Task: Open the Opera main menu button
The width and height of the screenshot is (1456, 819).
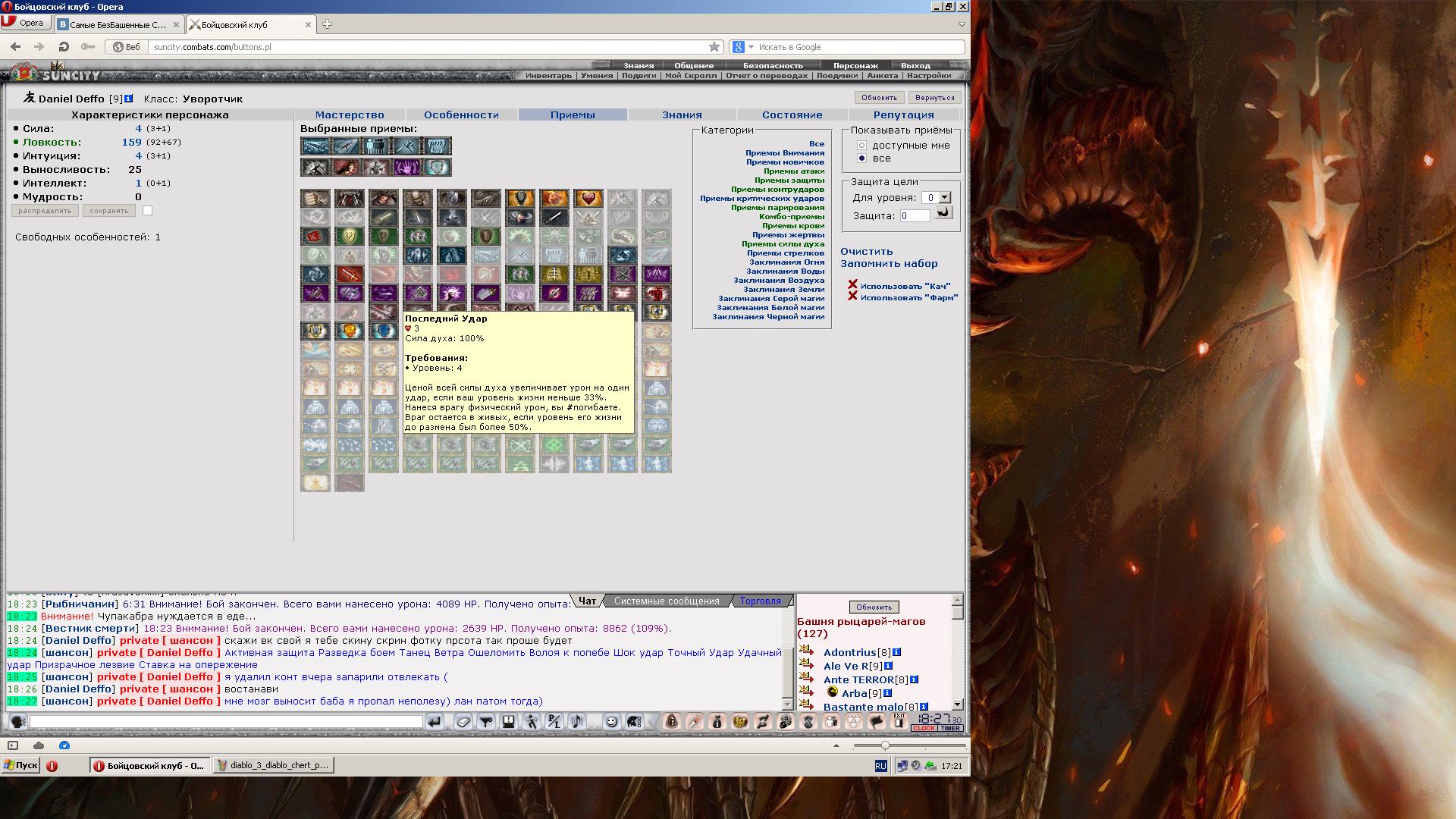Action: 24,23
